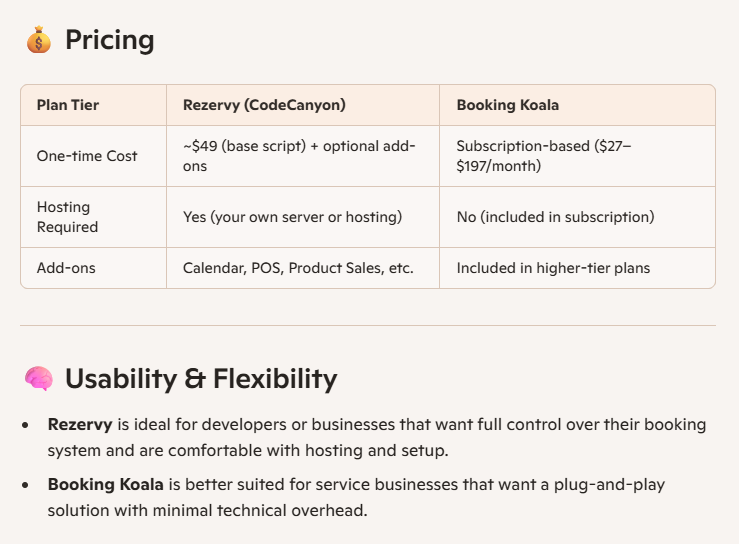Click the horizontal divider below the table
This screenshot has width=739, height=544.
[368, 325]
